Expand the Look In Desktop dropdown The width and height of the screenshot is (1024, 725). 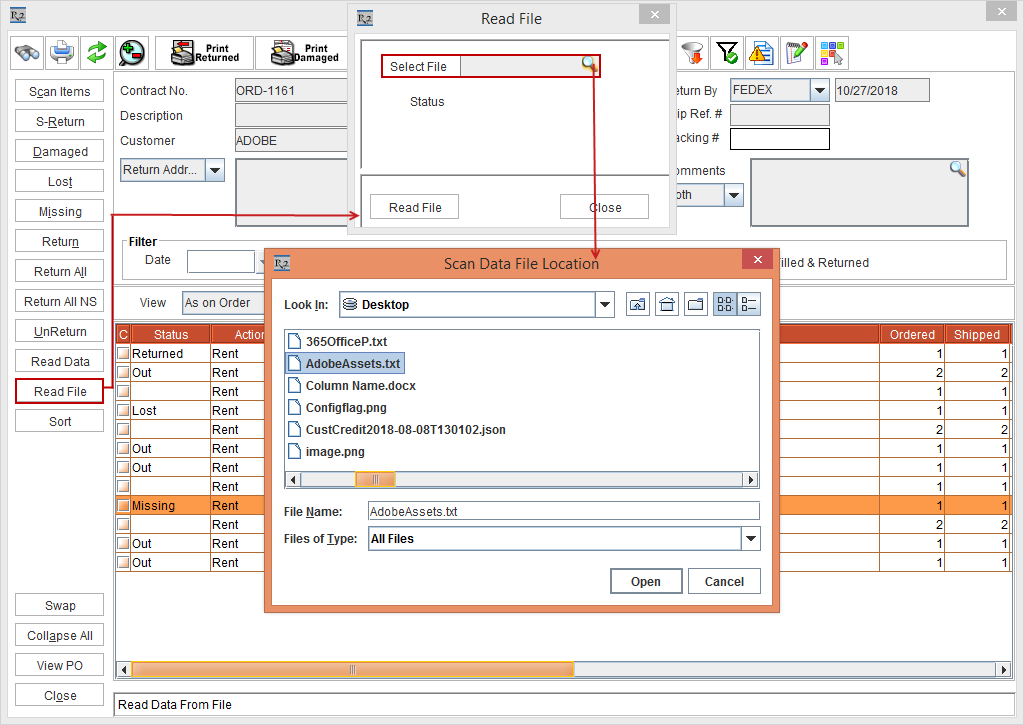pos(604,305)
